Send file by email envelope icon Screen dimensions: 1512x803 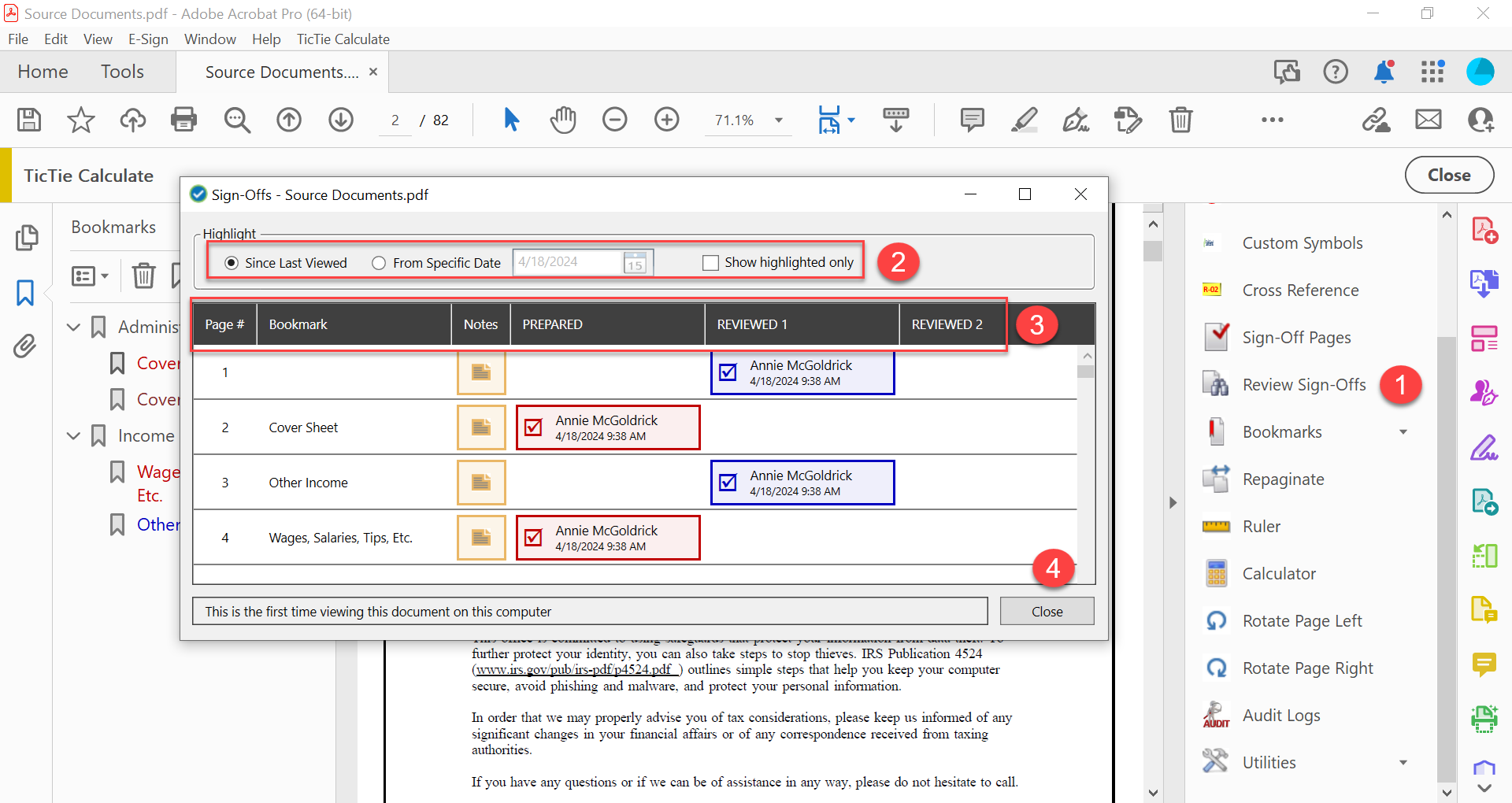tap(1429, 120)
